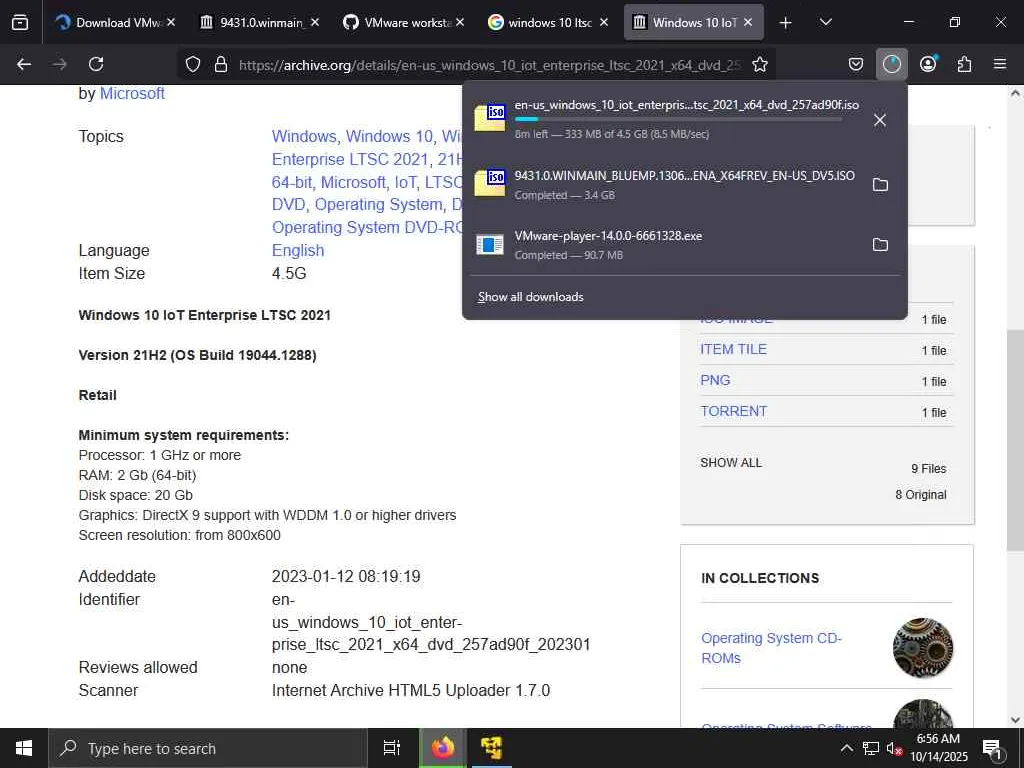Viewport: 1024px width, 768px height.
Task: Open the muted volume tray icon
Action: point(894,748)
